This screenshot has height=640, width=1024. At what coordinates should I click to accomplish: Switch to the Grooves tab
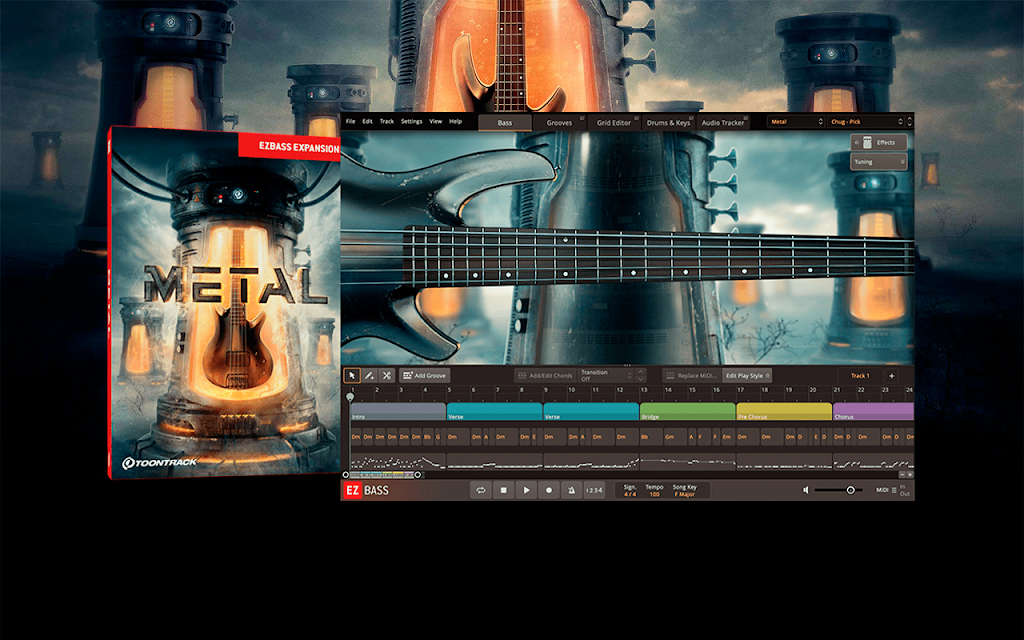pos(559,122)
